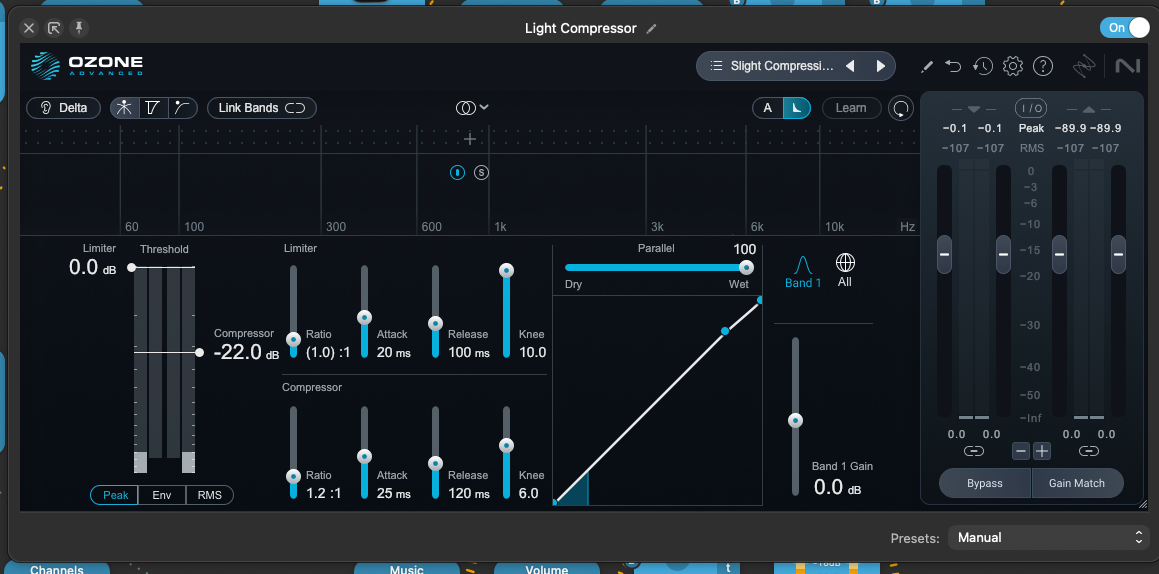Click the Native Instruments logo icon

click(1127, 66)
